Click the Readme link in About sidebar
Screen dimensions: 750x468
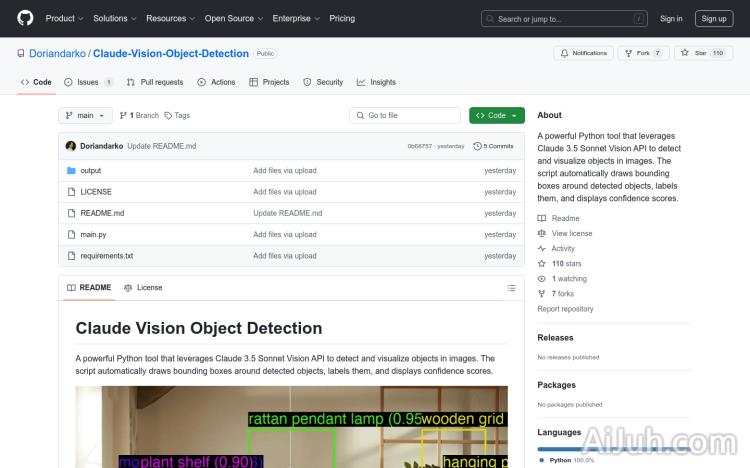pyautogui.click(x=558, y=218)
